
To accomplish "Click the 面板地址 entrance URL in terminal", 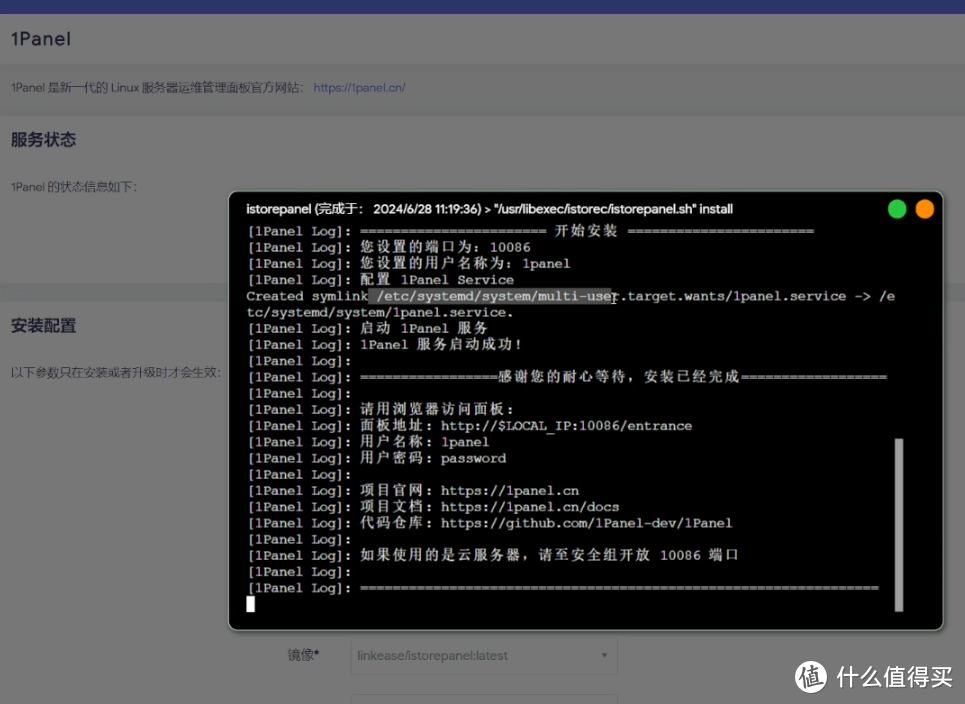I will tap(566, 426).
